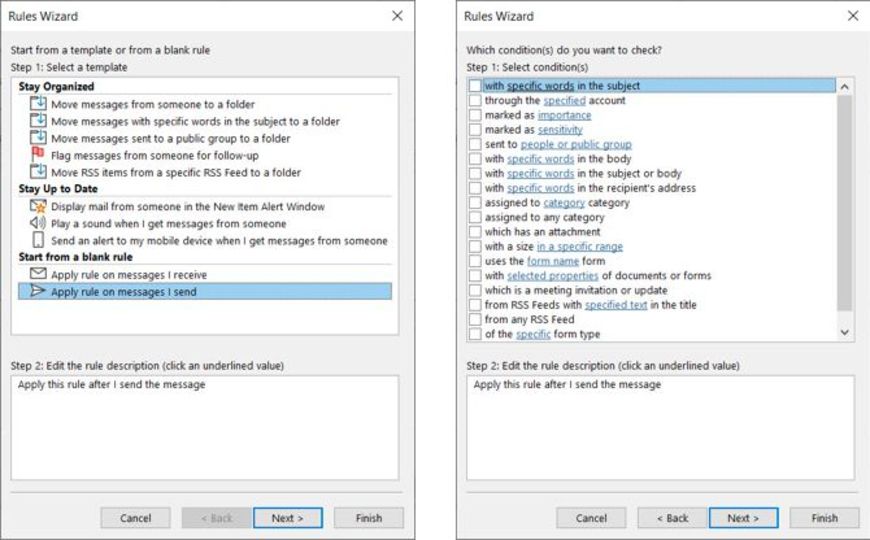Check 'assigned to category category' condition
The height and width of the screenshot is (540, 870).
[x=475, y=203]
